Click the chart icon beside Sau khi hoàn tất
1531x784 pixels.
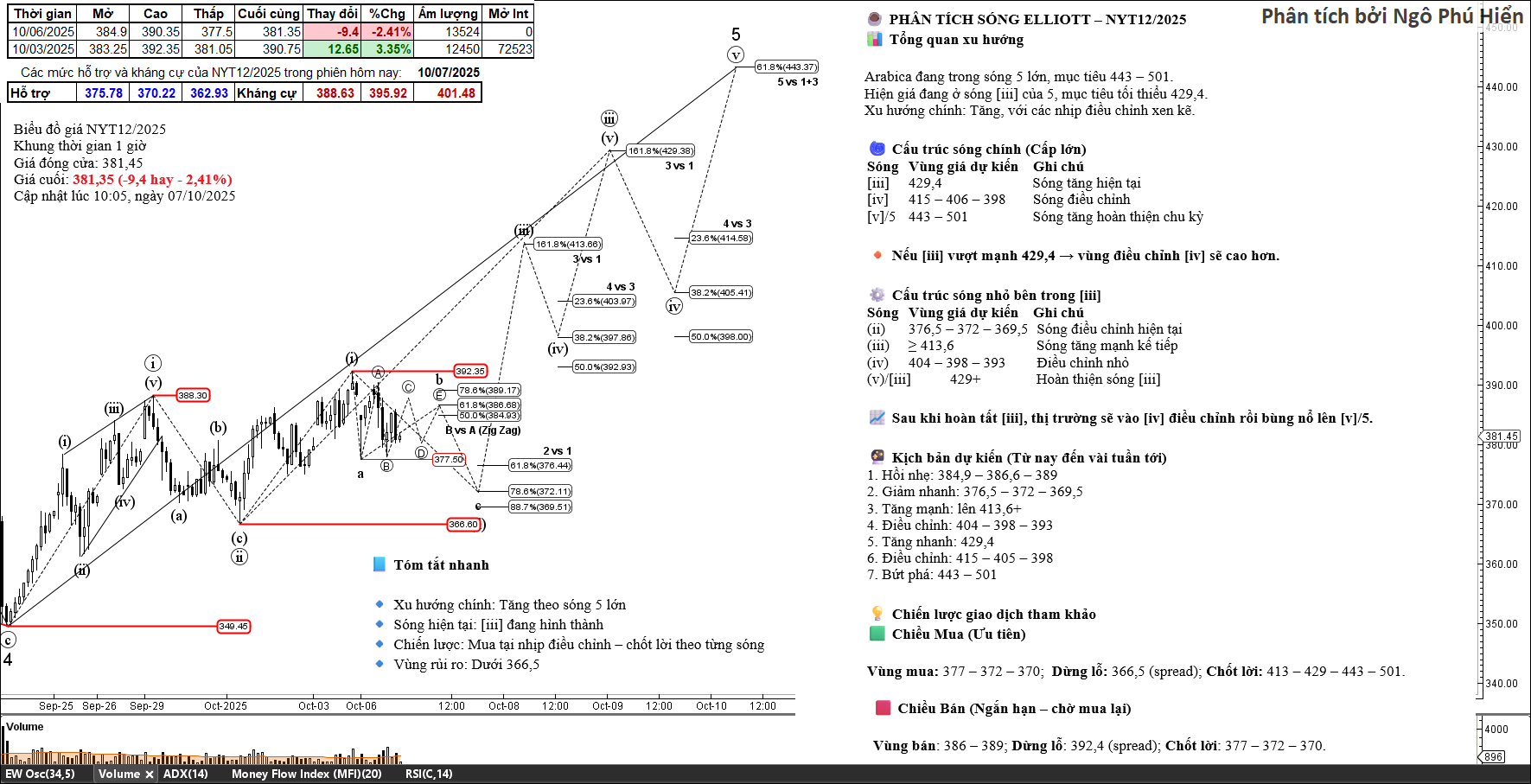pos(877,417)
